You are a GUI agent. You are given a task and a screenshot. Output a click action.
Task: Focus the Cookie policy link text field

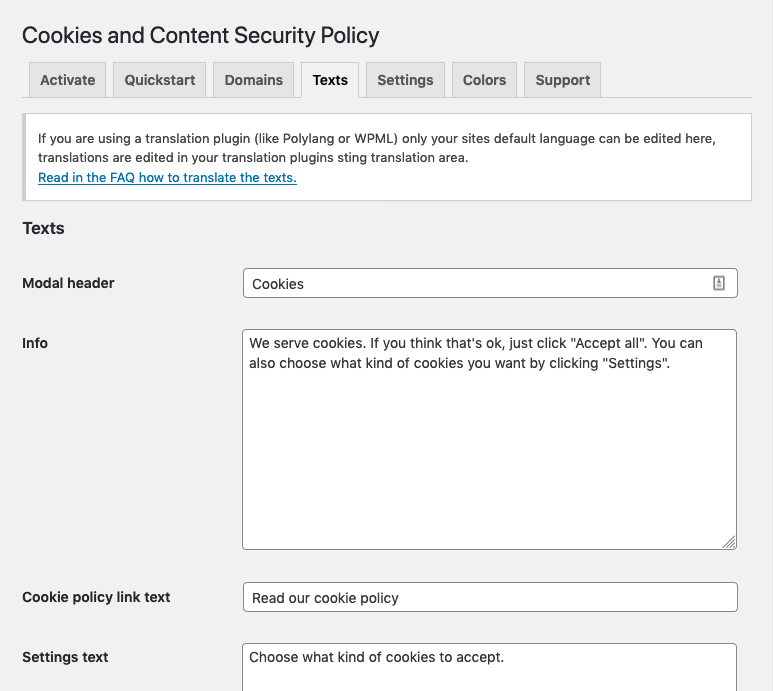point(490,598)
